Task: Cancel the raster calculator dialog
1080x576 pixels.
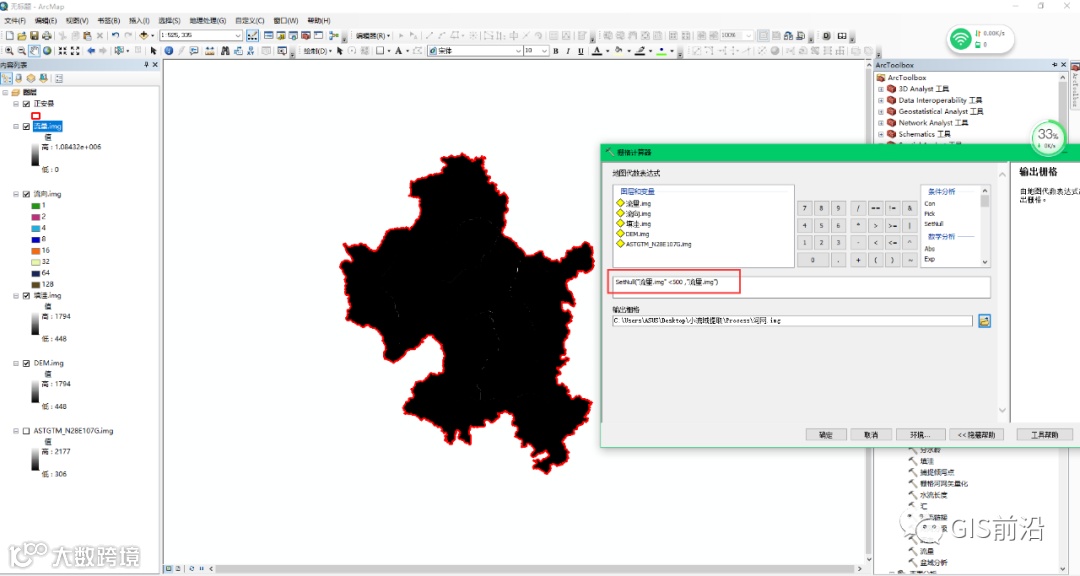Action: coord(871,435)
